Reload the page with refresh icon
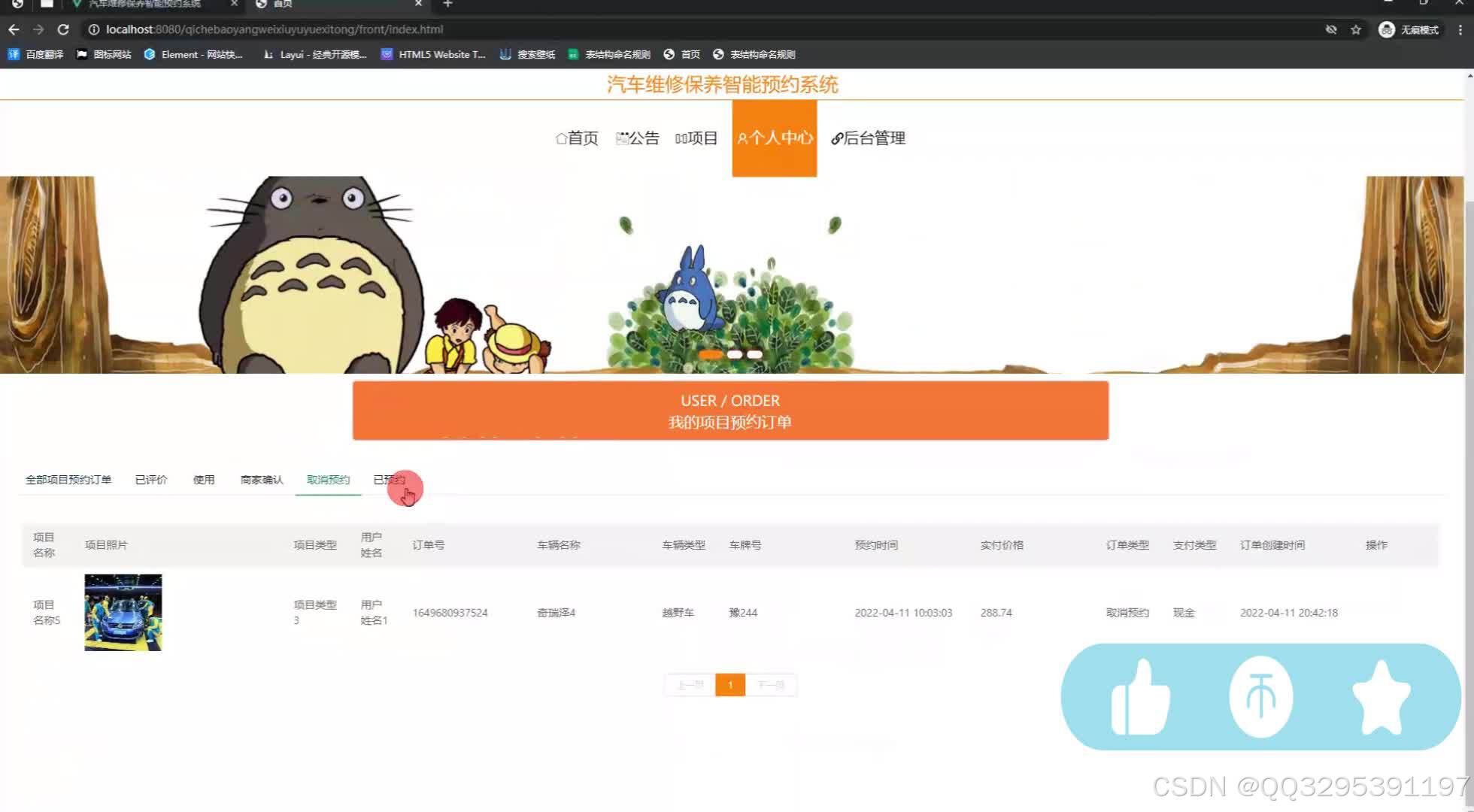 coord(63,29)
